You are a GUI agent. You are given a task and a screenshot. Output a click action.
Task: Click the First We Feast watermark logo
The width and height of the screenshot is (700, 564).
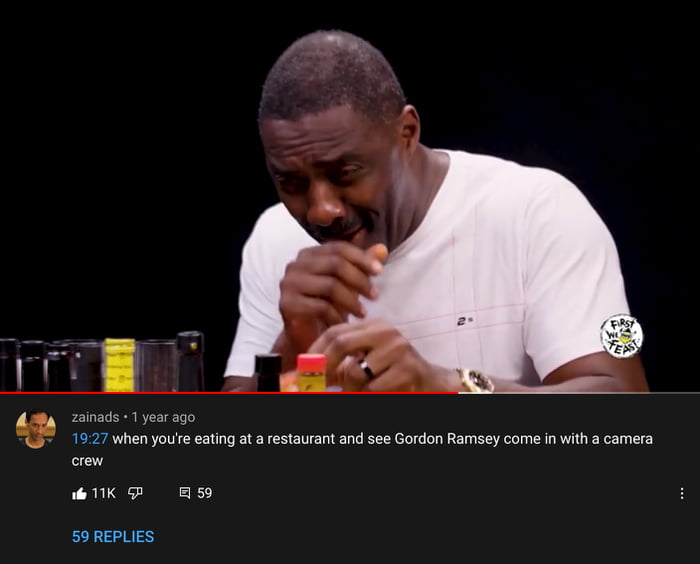click(x=621, y=336)
